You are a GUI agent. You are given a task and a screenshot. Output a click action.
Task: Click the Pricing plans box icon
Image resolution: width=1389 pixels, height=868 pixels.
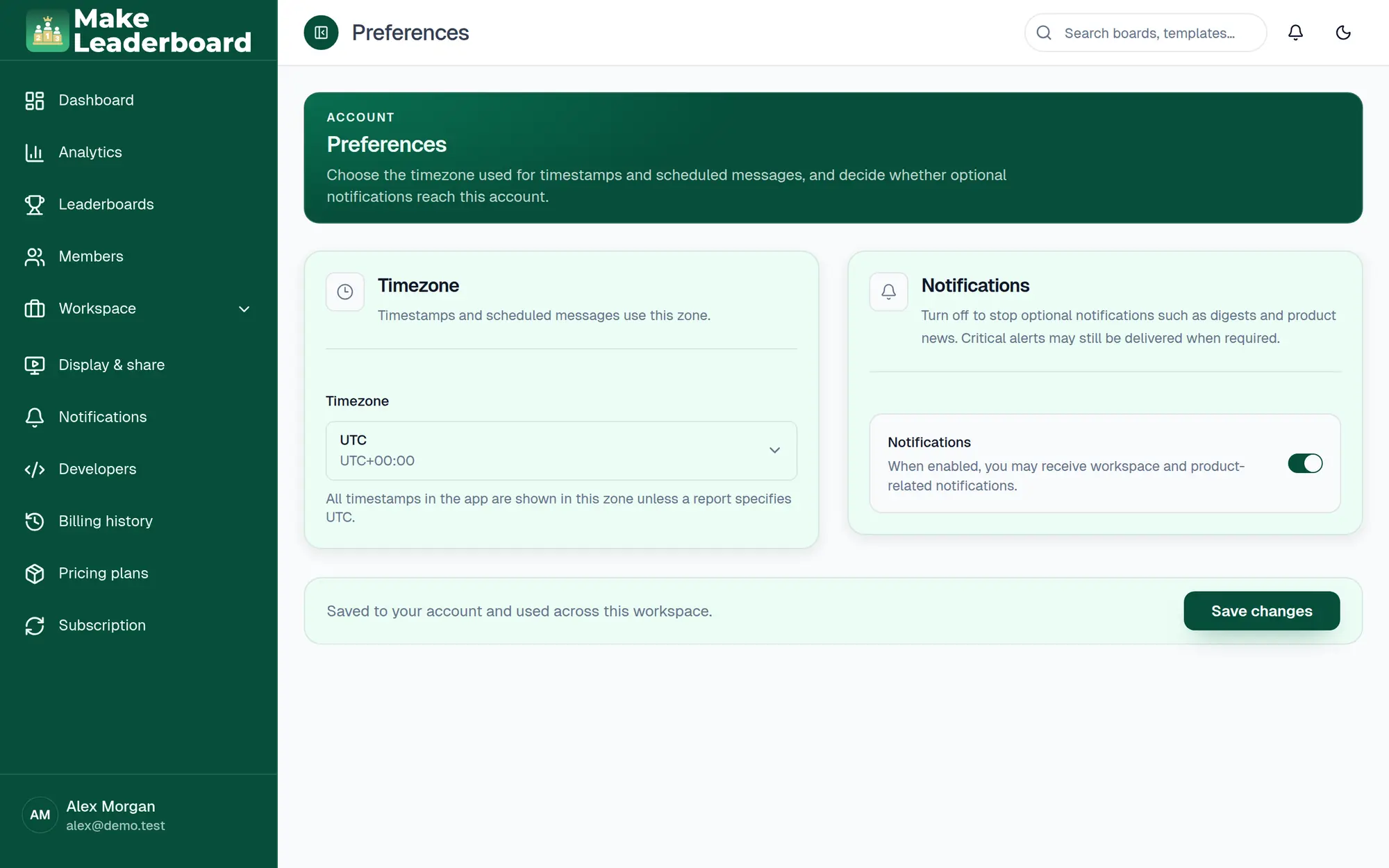35,574
